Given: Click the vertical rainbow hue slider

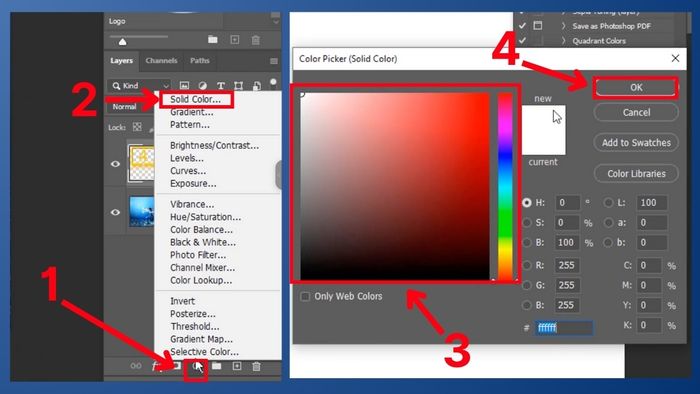Looking at the screenshot, I should (505, 186).
